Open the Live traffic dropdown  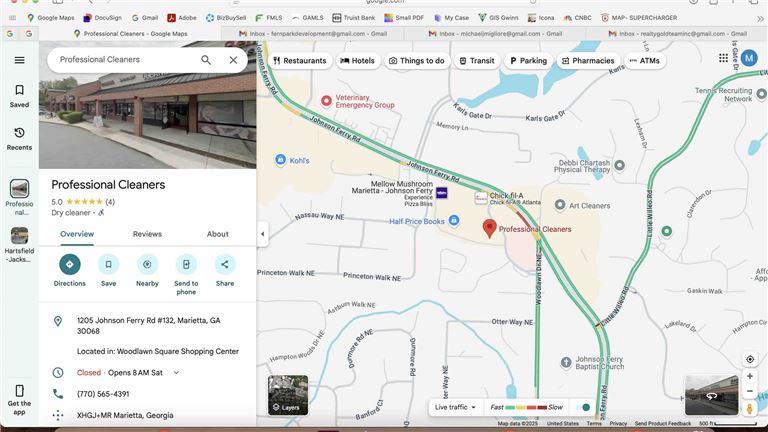point(455,407)
